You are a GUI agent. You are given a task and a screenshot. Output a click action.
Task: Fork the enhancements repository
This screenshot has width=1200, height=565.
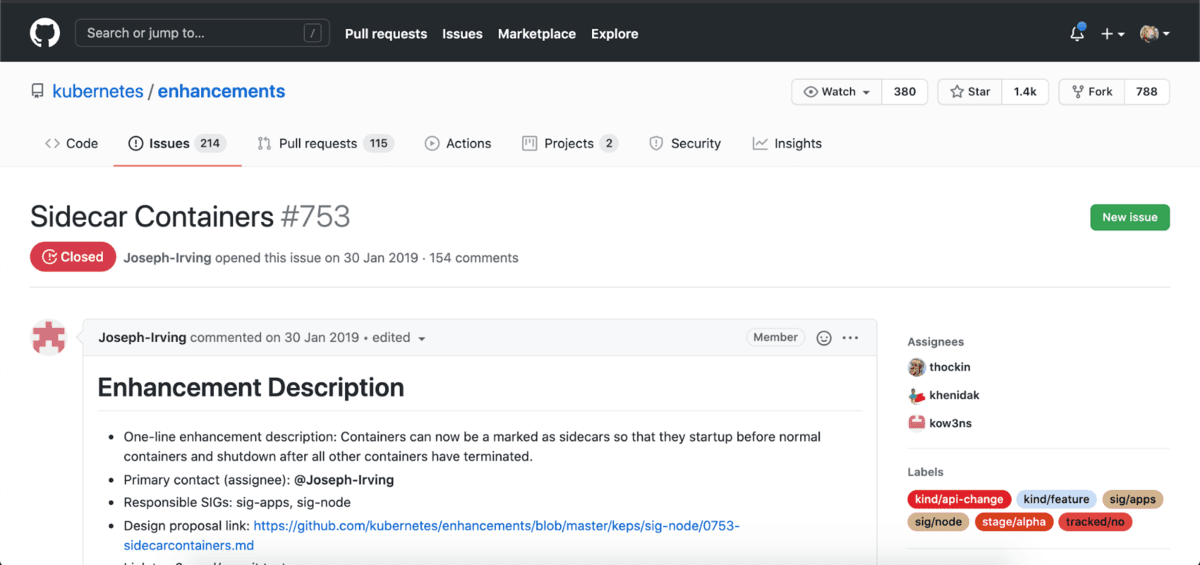click(1092, 91)
